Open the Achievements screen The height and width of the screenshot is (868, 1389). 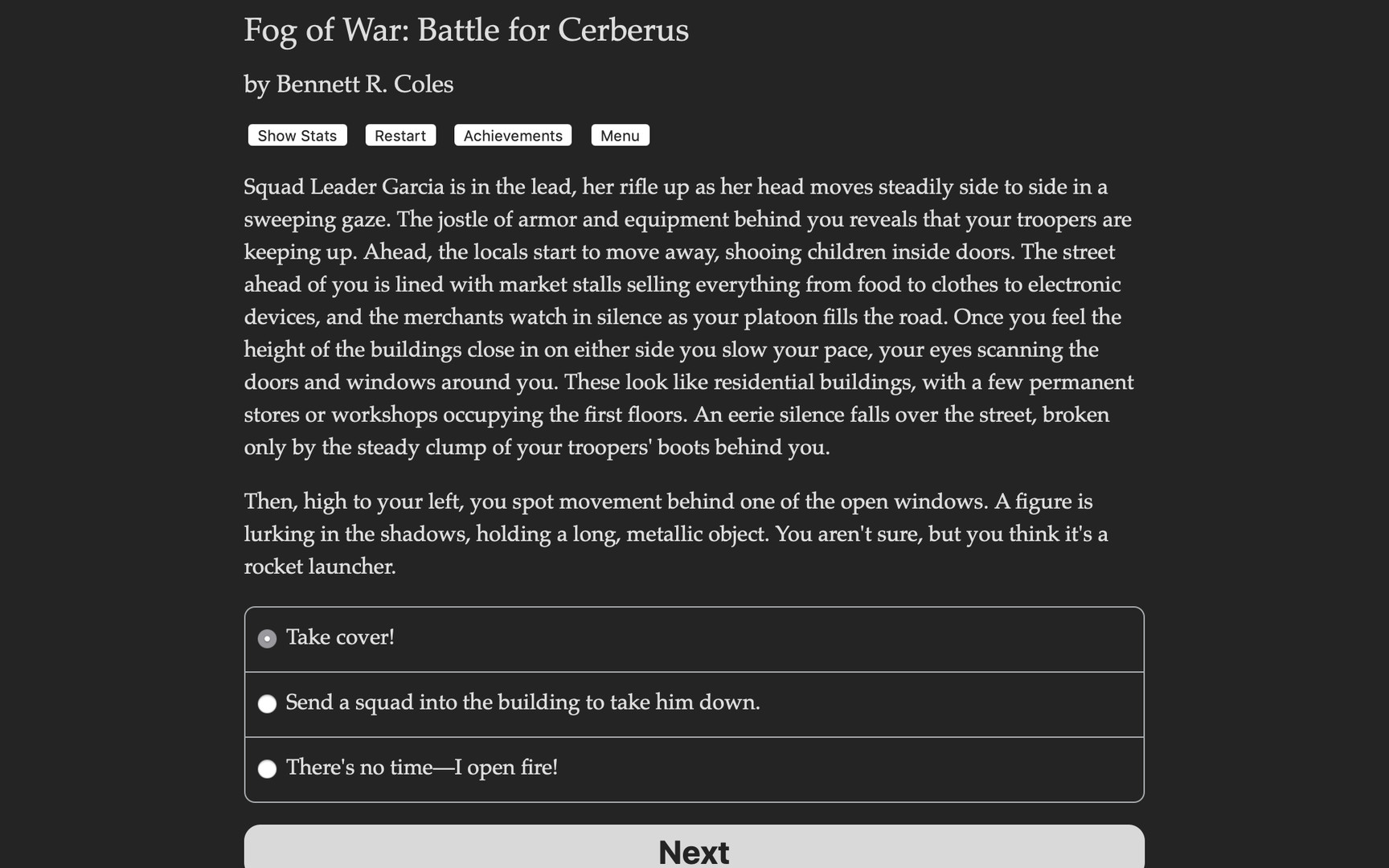click(512, 135)
